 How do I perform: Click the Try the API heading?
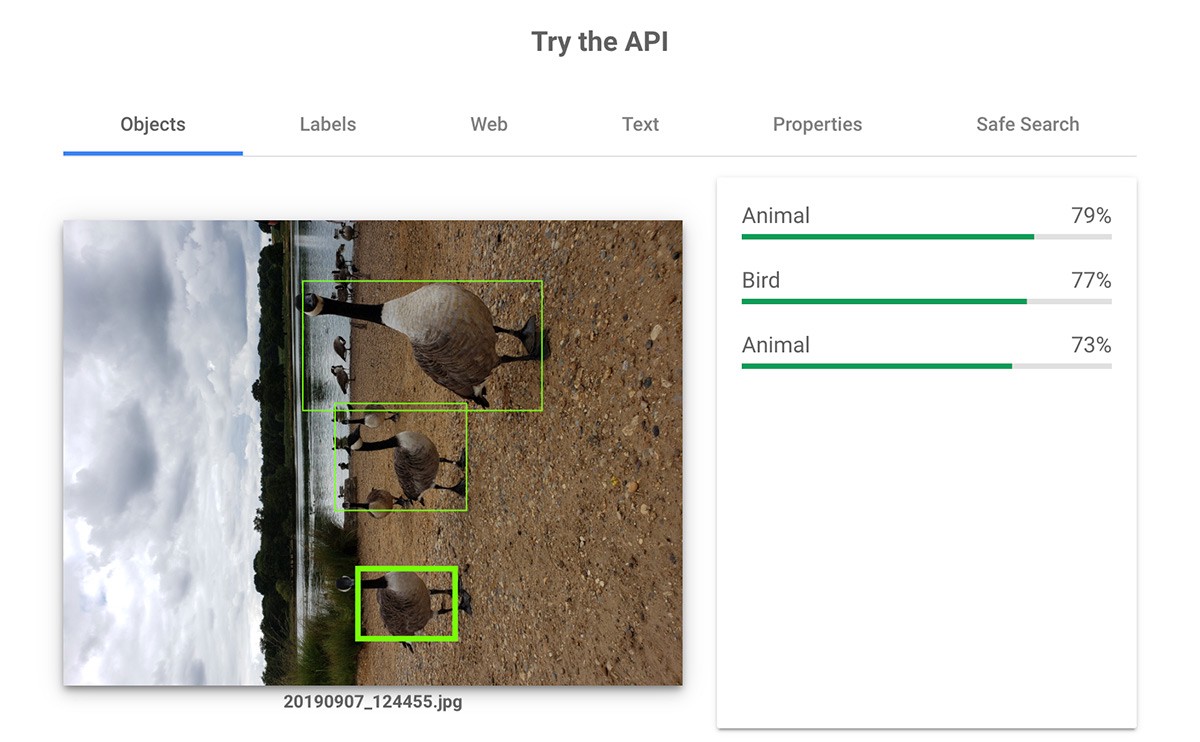pos(600,42)
